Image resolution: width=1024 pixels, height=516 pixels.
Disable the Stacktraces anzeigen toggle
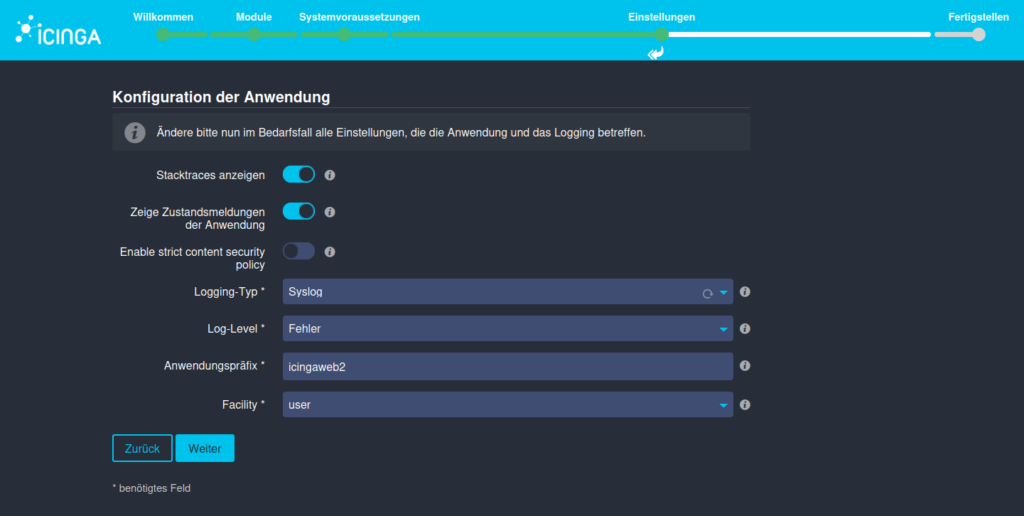pyautogui.click(x=299, y=175)
